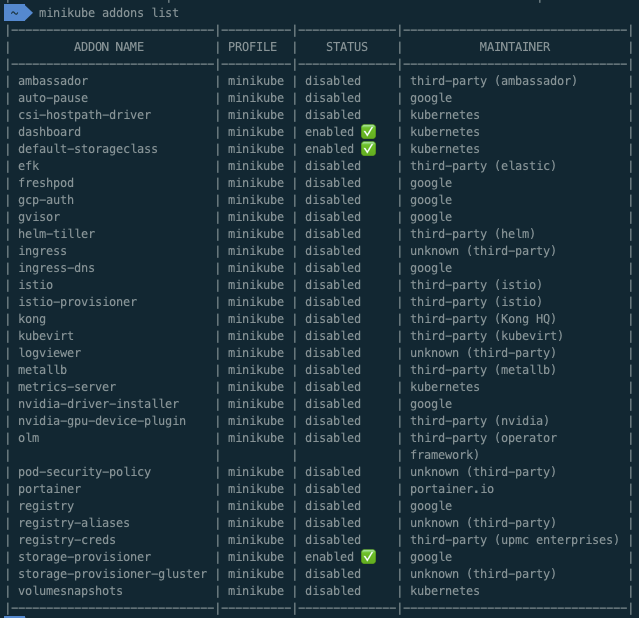The width and height of the screenshot is (639, 618).
Task: Click the 'kong' addon name
Action: [x=32, y=319]
